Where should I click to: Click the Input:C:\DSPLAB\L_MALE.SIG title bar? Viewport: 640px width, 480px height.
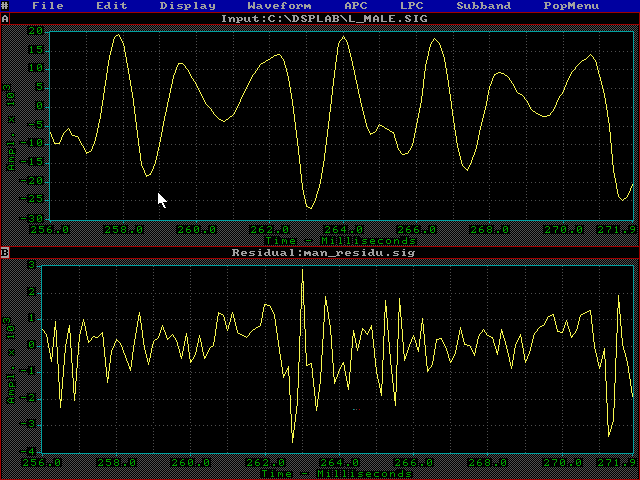pos(324,19)
